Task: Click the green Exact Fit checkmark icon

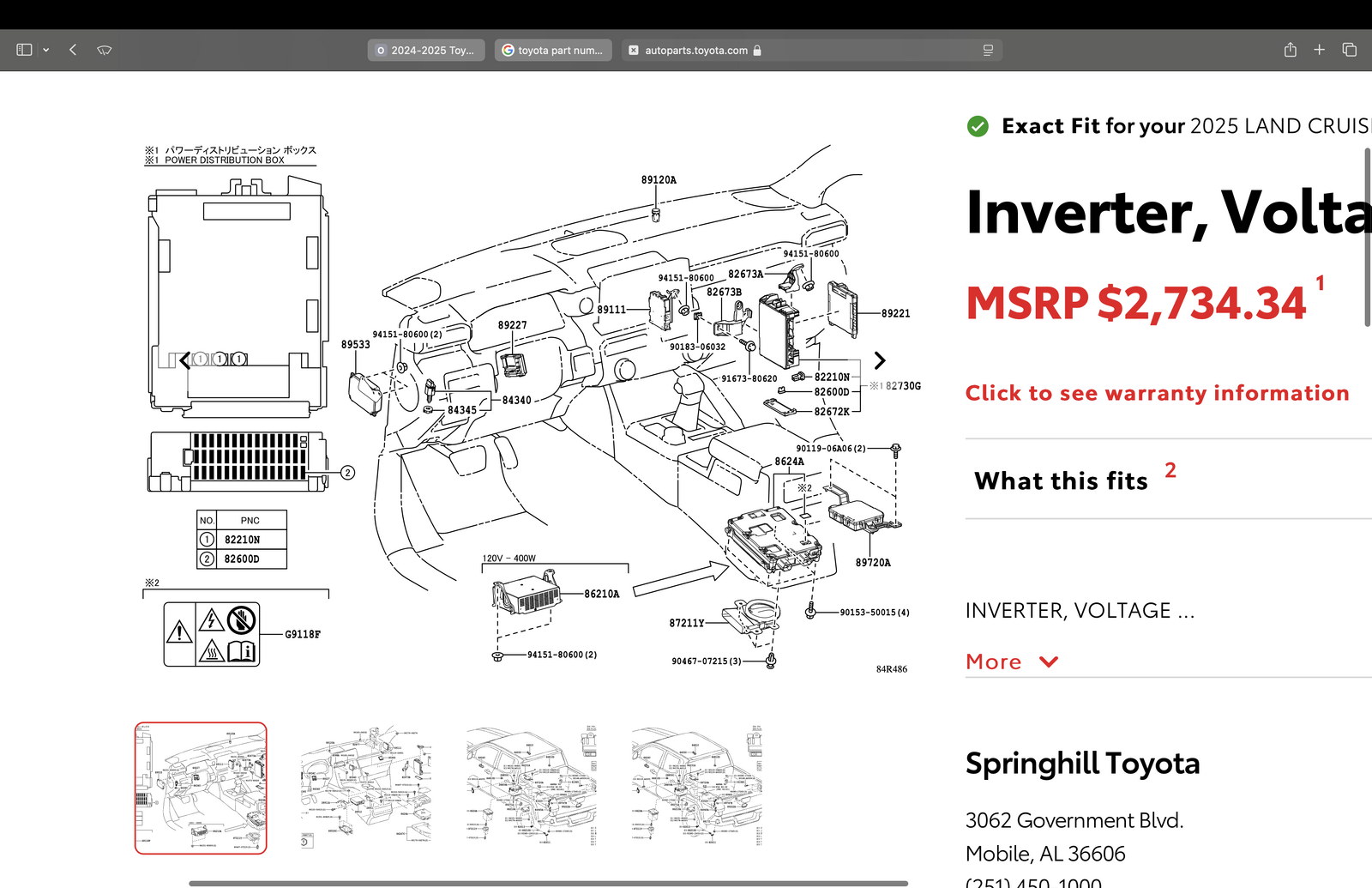Action: pos(978,126)
